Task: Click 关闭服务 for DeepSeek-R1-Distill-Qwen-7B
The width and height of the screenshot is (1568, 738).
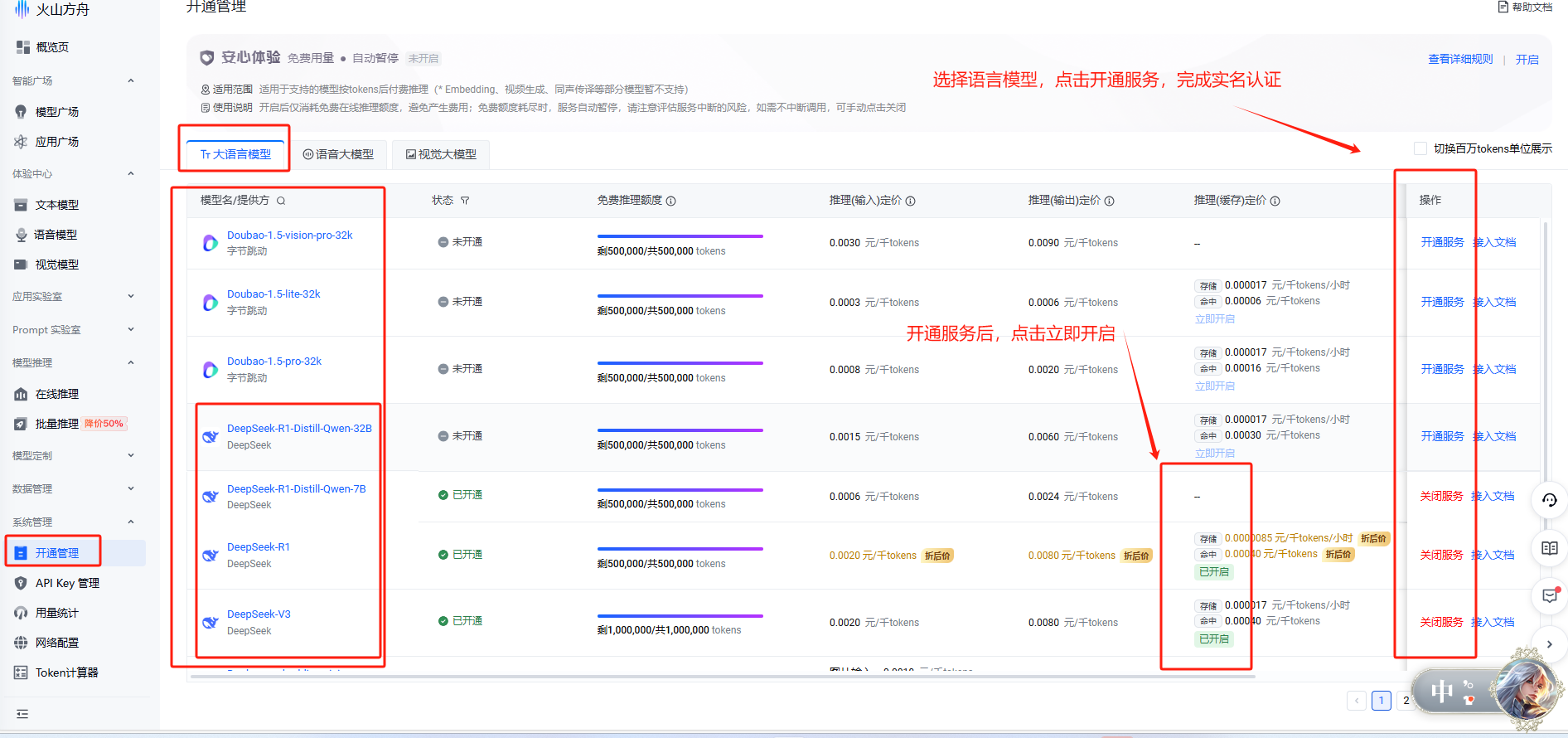Action: [1441, 496]
